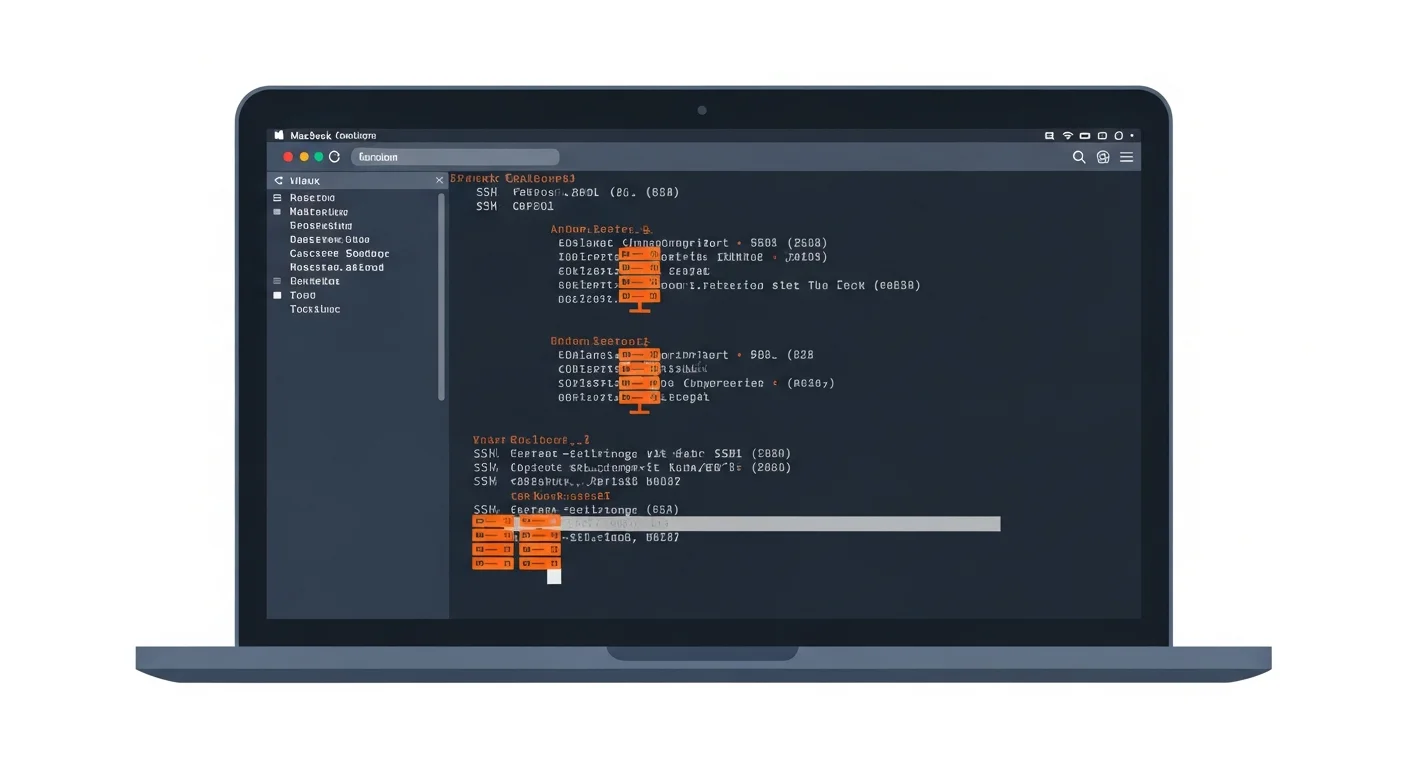Select the Wi-Fi status icon in the menu bar
This screenshot has width=1408, height=768.
click(1066, 134)
